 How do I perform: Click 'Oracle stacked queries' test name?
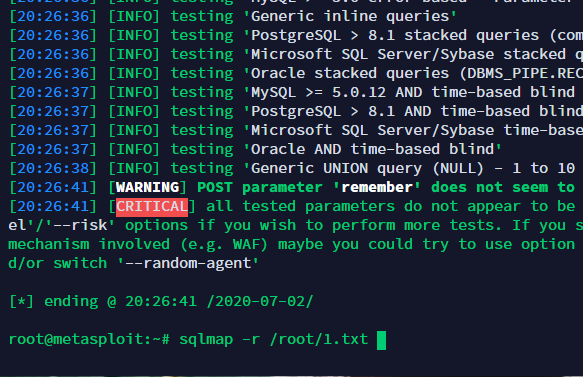350,73
